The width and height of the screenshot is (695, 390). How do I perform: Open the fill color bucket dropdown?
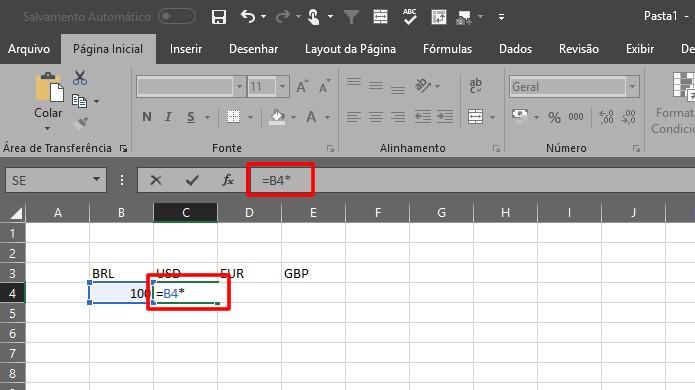(x=293, y=117)
